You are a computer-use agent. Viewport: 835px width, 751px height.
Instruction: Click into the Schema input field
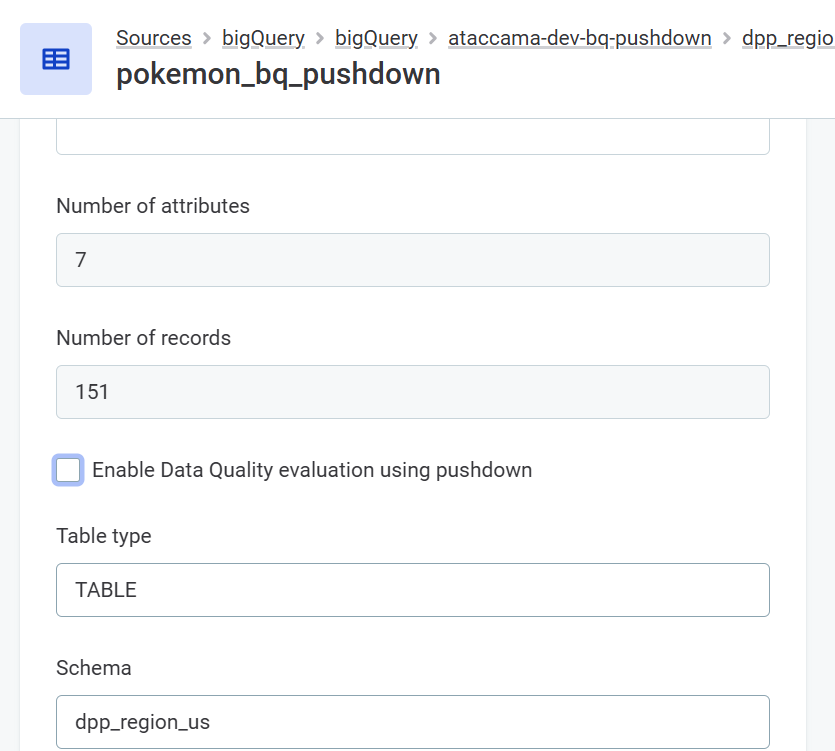coord(412,722)
